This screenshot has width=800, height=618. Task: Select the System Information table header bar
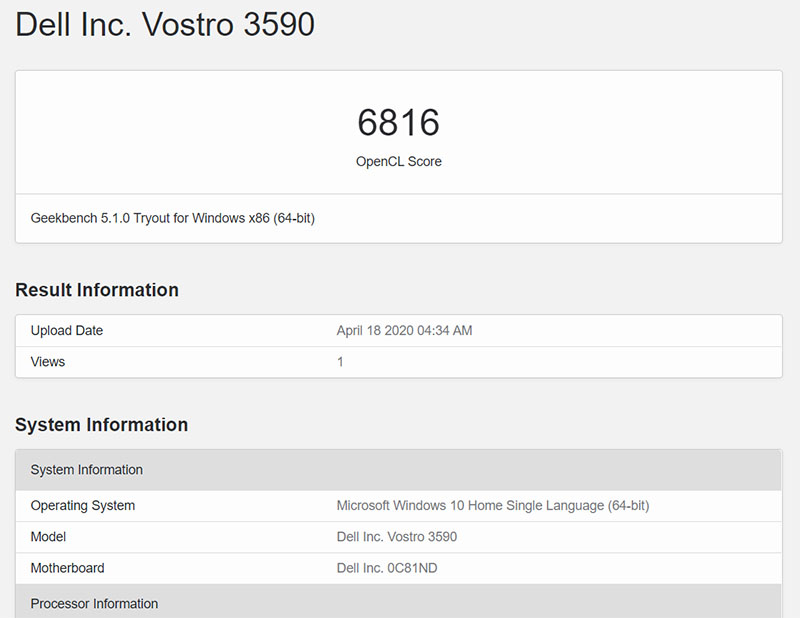coord(400,470)
